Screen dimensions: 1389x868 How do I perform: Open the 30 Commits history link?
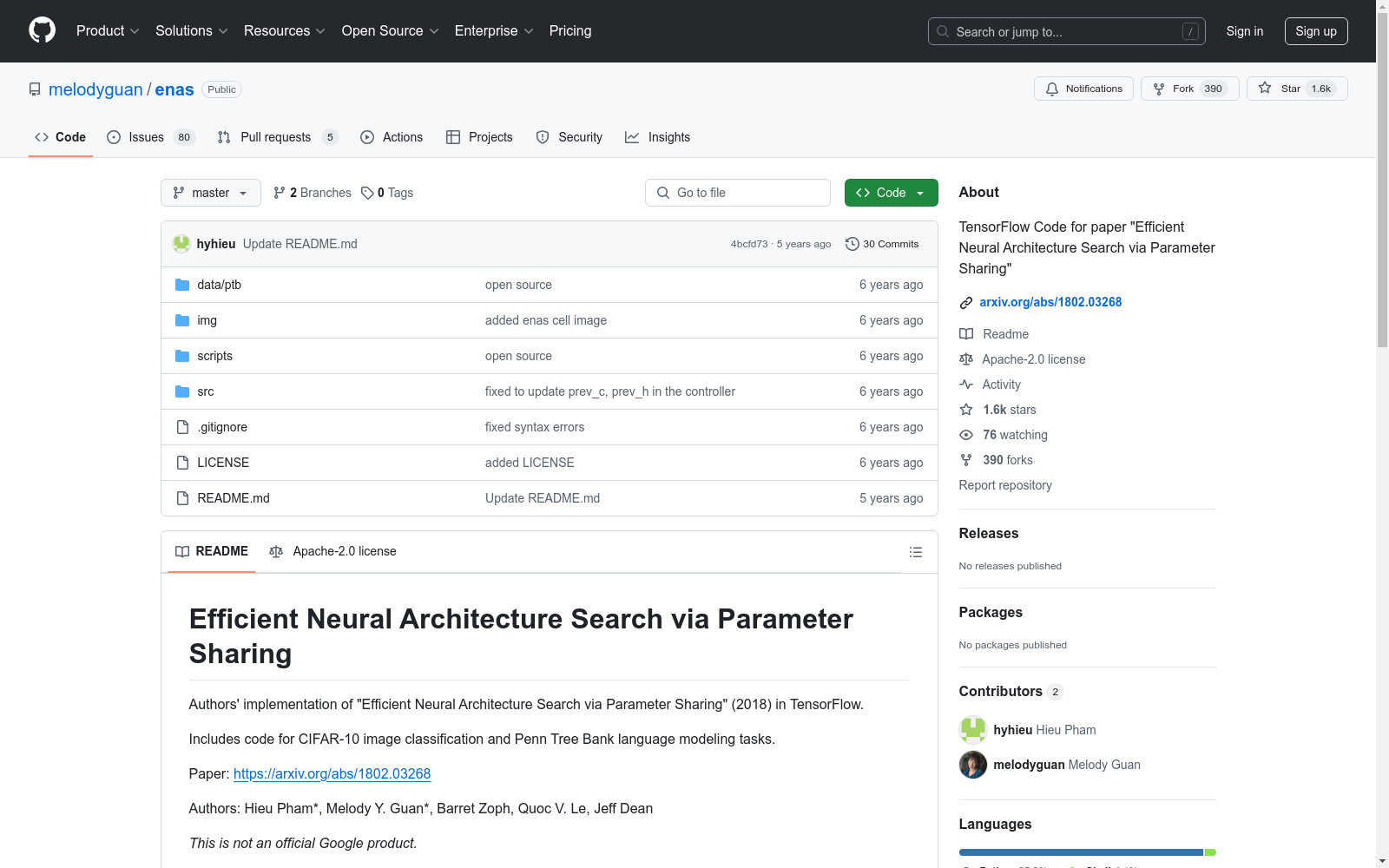pos(882,244)
